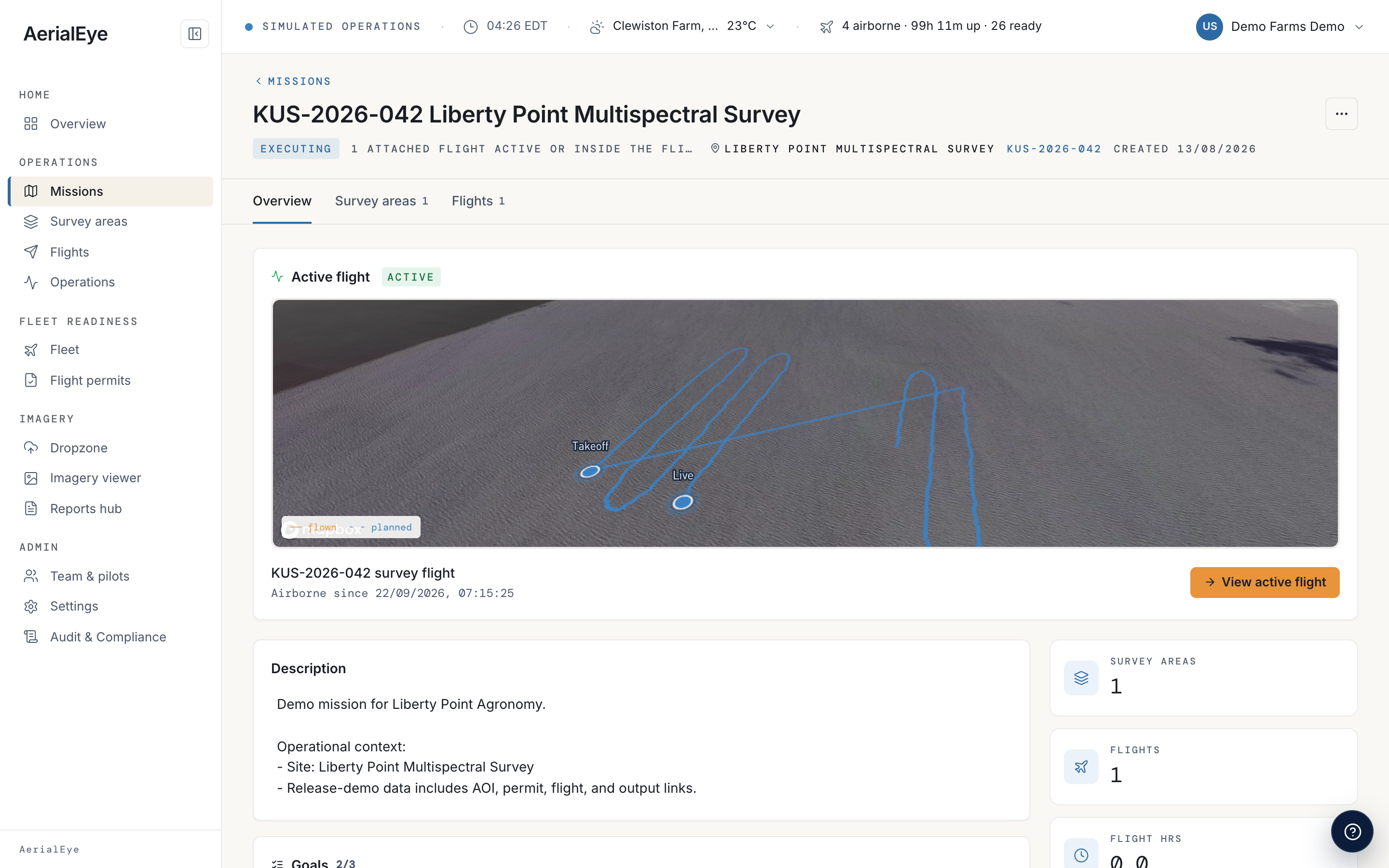Click the EXECUTING status badge
The width and height of the screenshot is (1389, 868).
[296, 149]
